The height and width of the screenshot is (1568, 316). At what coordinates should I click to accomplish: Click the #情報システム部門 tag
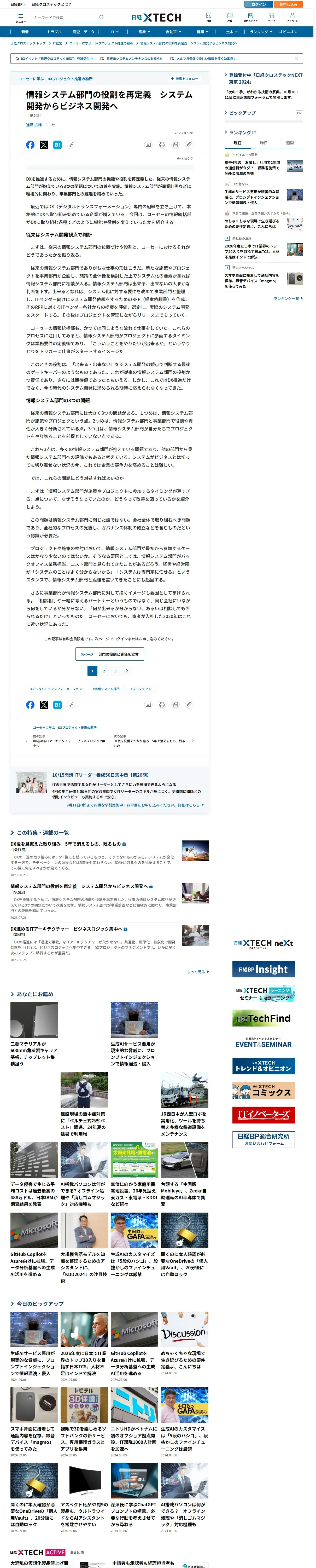pos(106,689)
